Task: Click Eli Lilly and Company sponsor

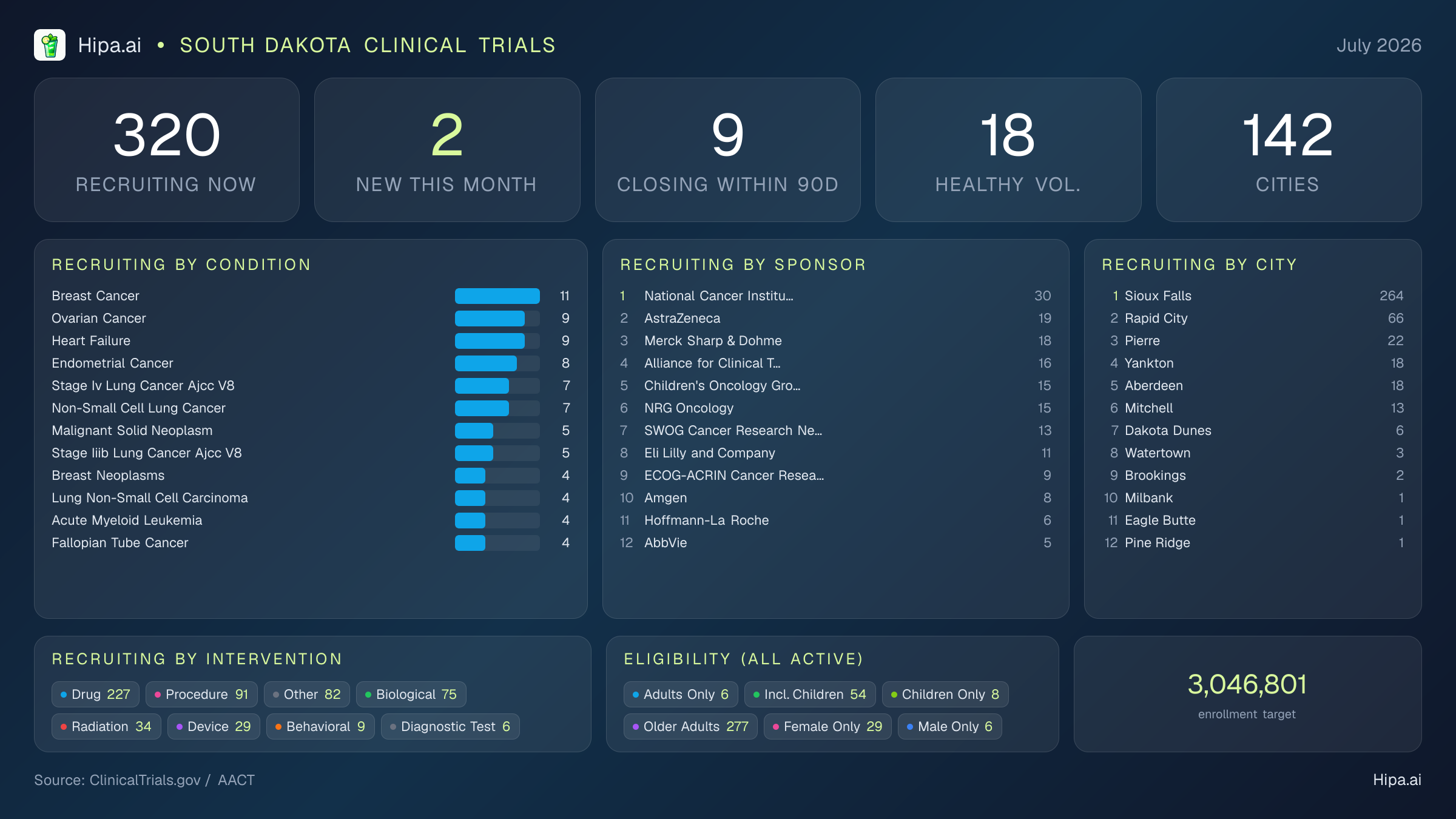Action: click(835, 453)
